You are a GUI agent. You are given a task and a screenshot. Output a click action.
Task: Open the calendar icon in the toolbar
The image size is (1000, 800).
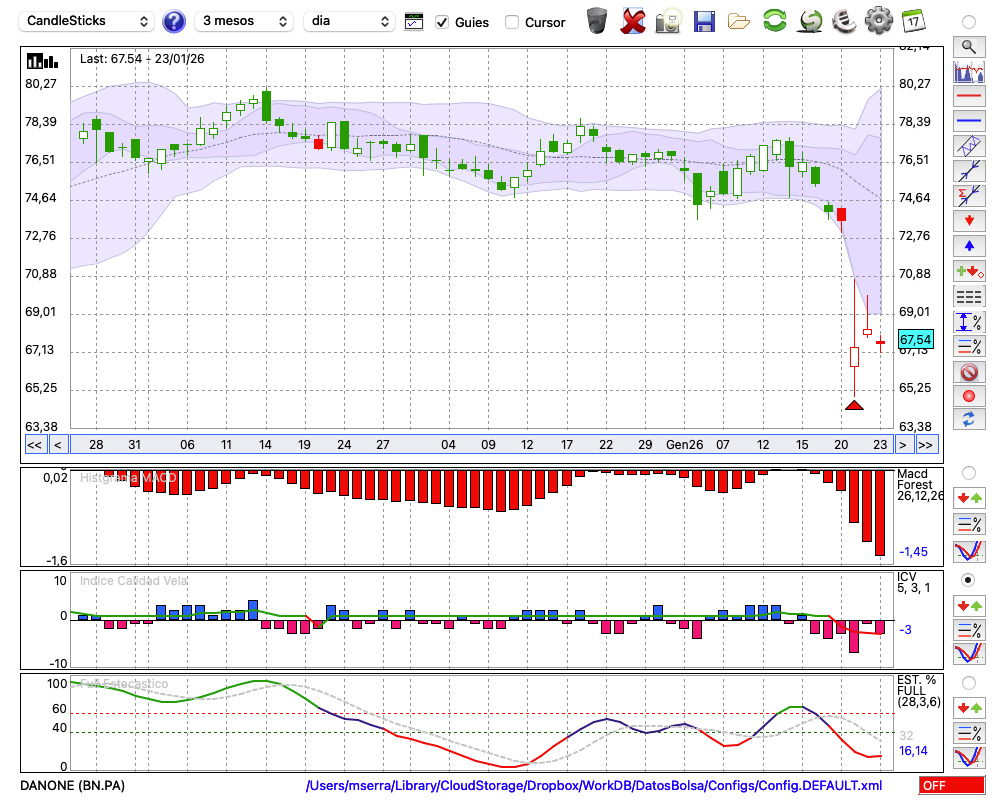tap(912, 20)
